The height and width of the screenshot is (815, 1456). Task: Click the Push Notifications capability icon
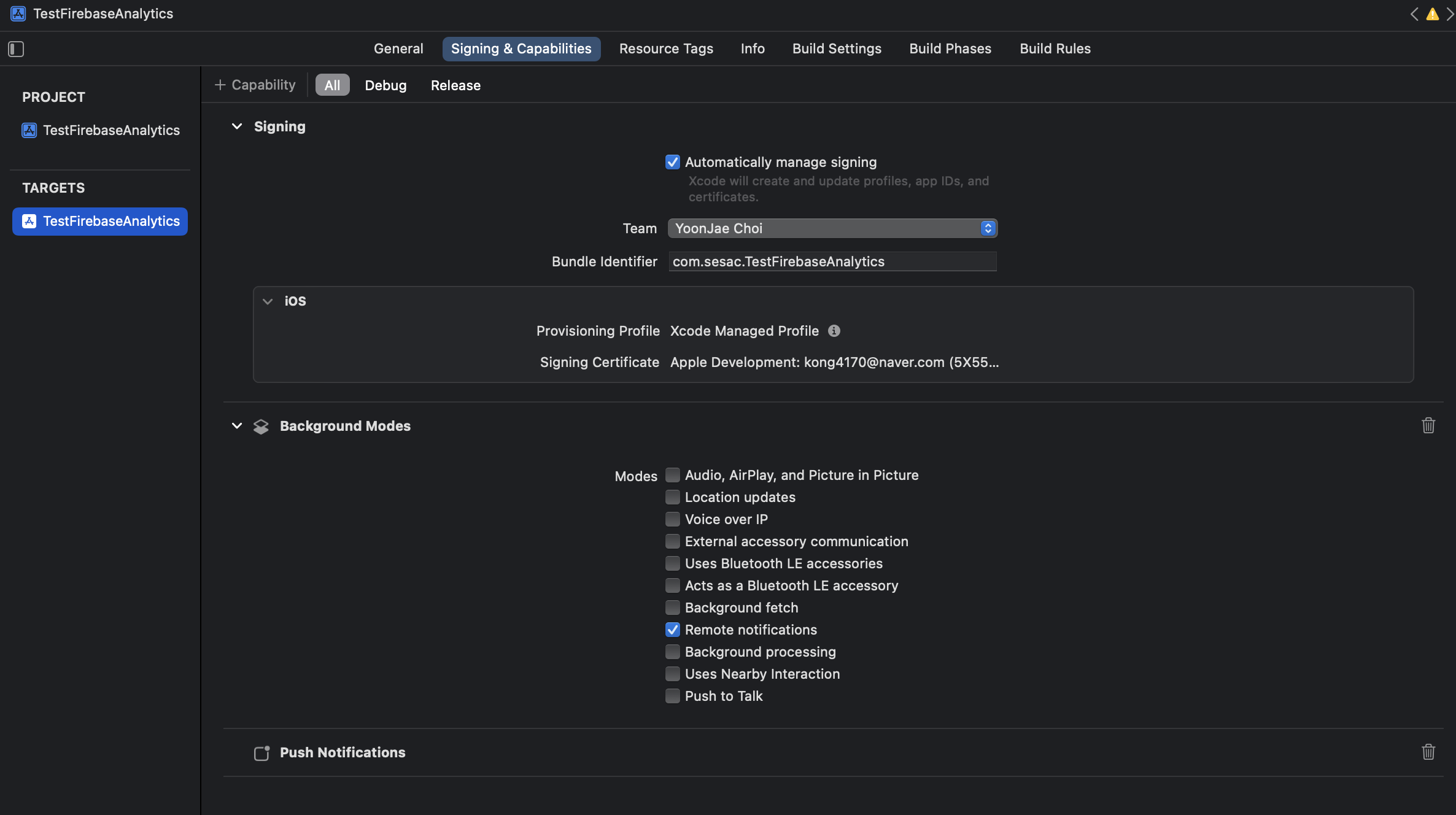[262, 753]
